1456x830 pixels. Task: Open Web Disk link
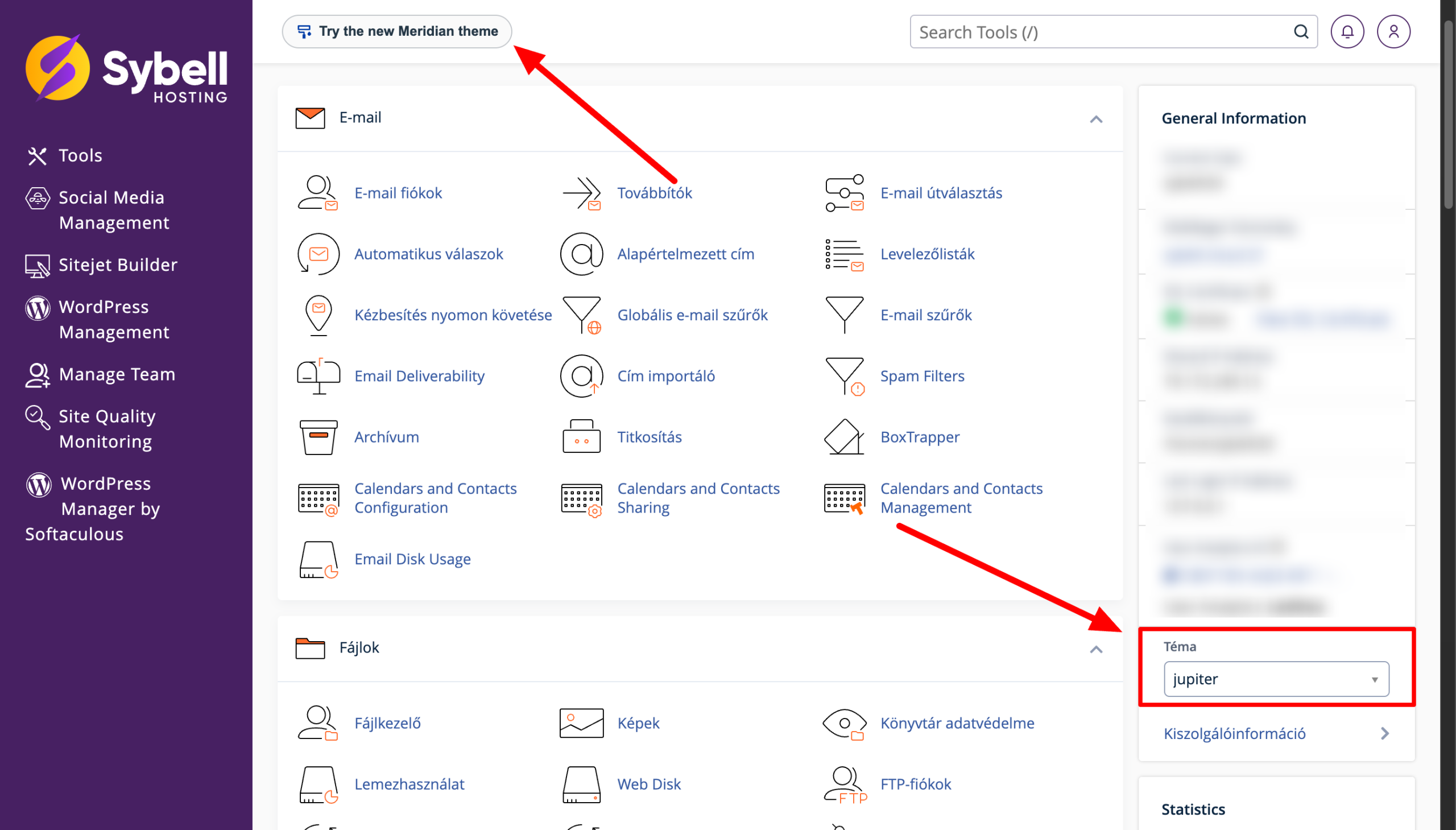coord(649,784)
